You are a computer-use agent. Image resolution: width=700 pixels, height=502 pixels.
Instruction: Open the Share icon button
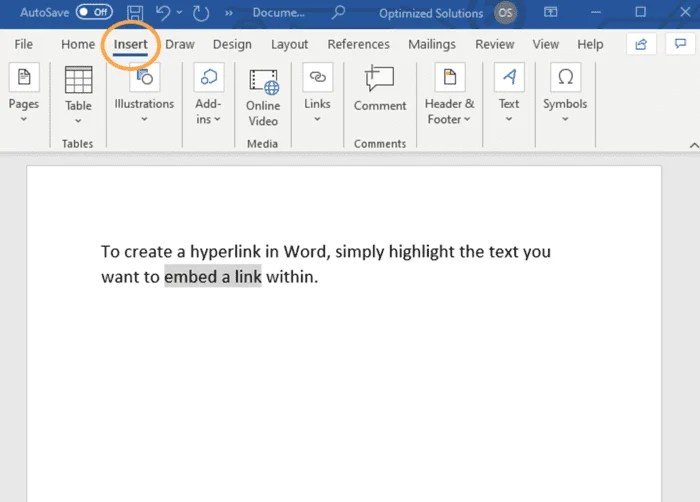pyautogui.click(x=641, y=44)
